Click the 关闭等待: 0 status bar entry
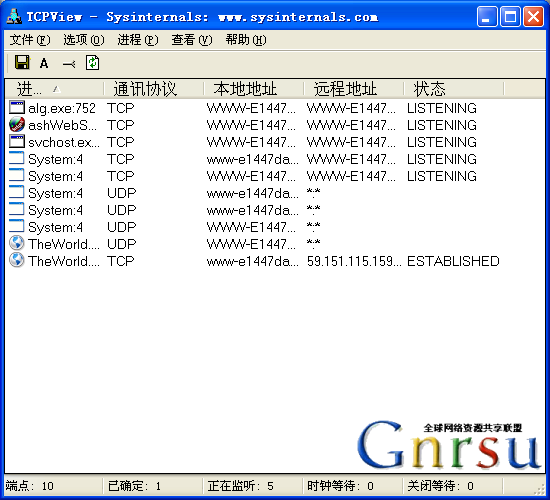Image resolution: width=550 pixels, height=500 pixels. coord(440,486)
